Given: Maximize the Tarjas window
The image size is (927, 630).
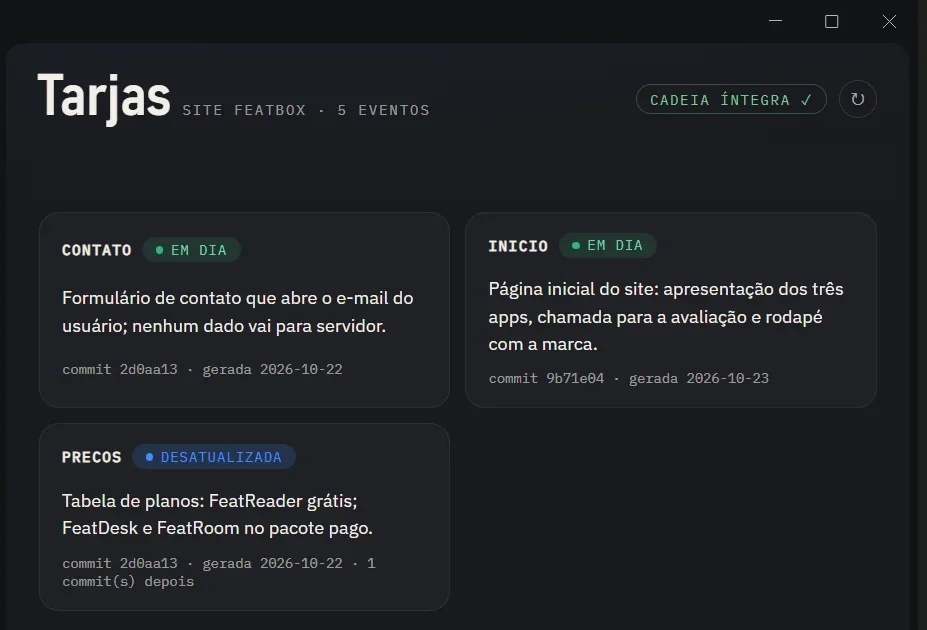Looking at the screenshot, I should tap(832, 21).
